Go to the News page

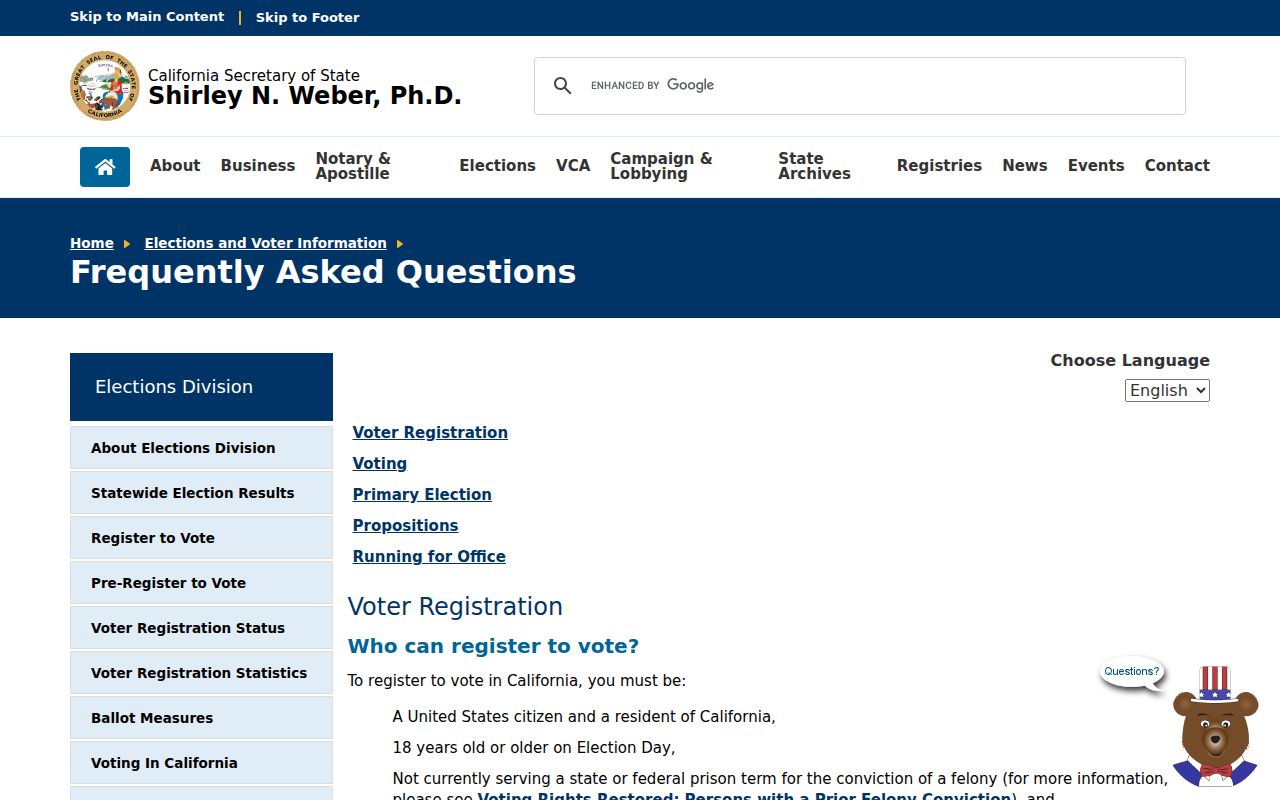tap(1025, 166)
